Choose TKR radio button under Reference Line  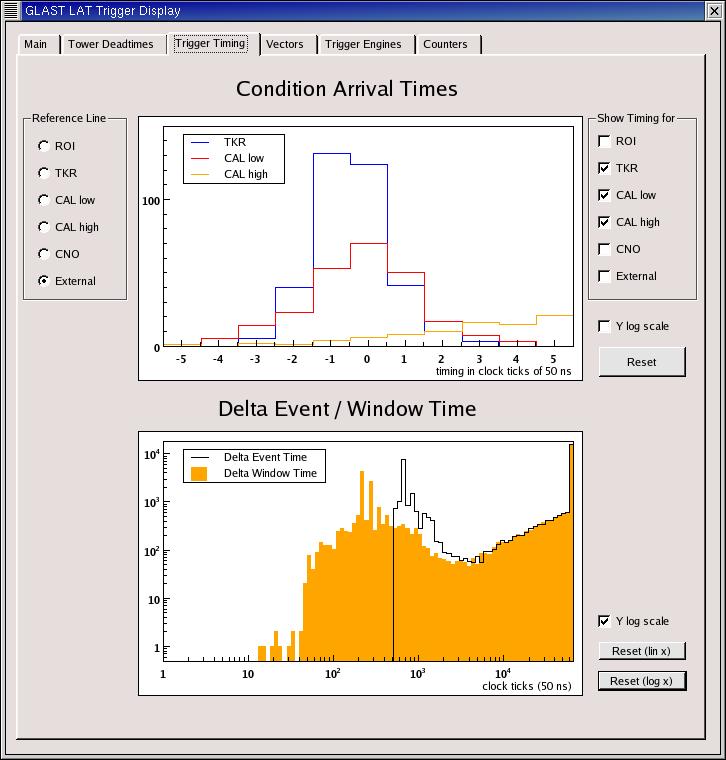(44, 173)
